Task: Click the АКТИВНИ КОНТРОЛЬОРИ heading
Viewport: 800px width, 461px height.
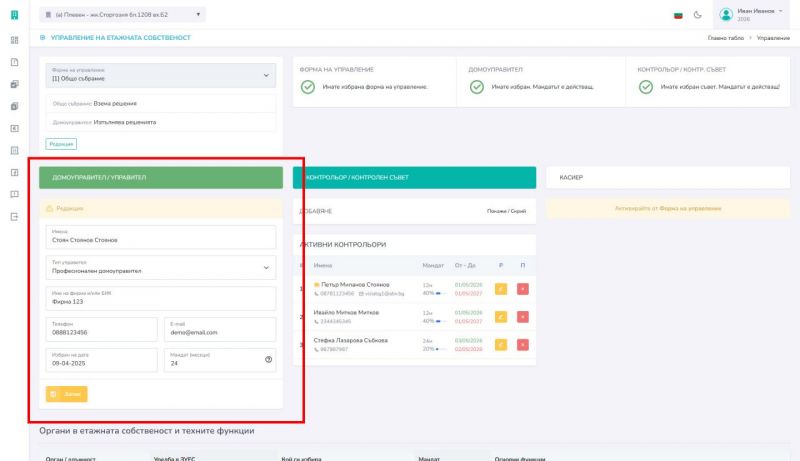Action: click(x=343, y=245)
